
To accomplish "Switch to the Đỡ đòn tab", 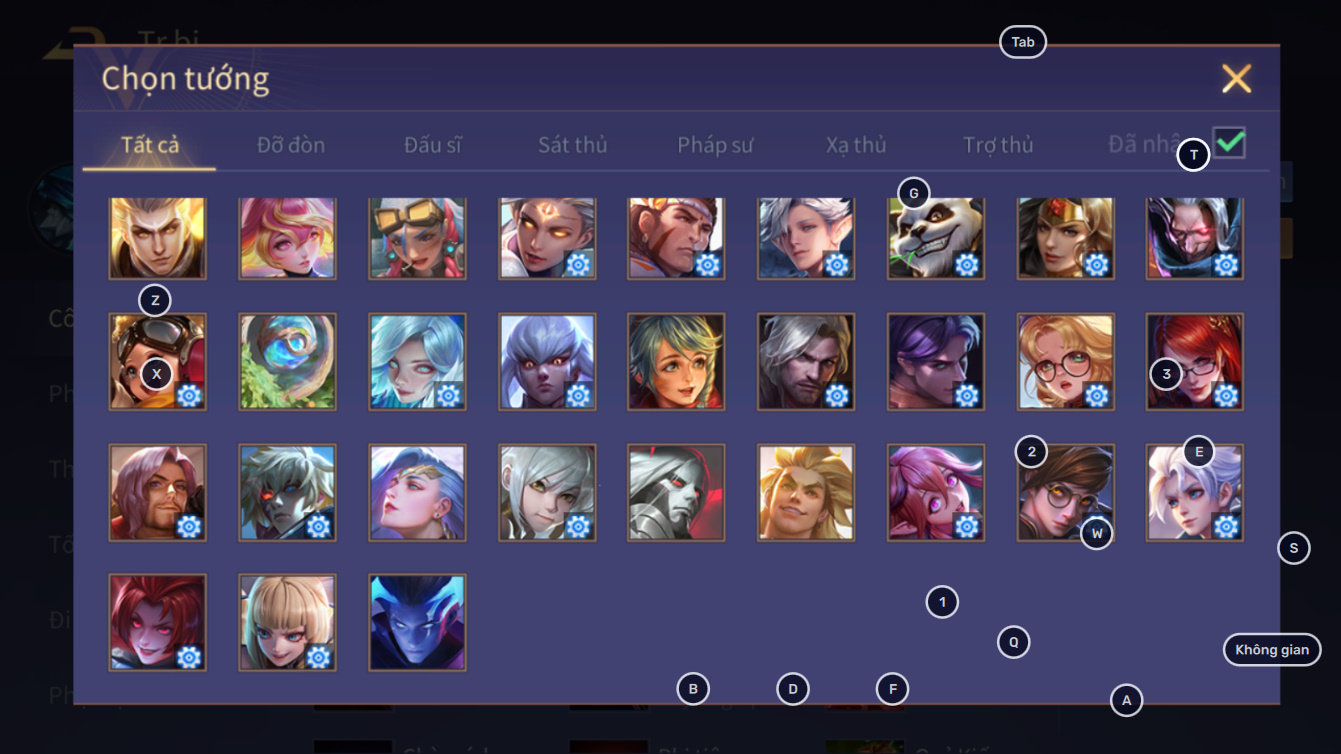I will (x=291, y=145).
